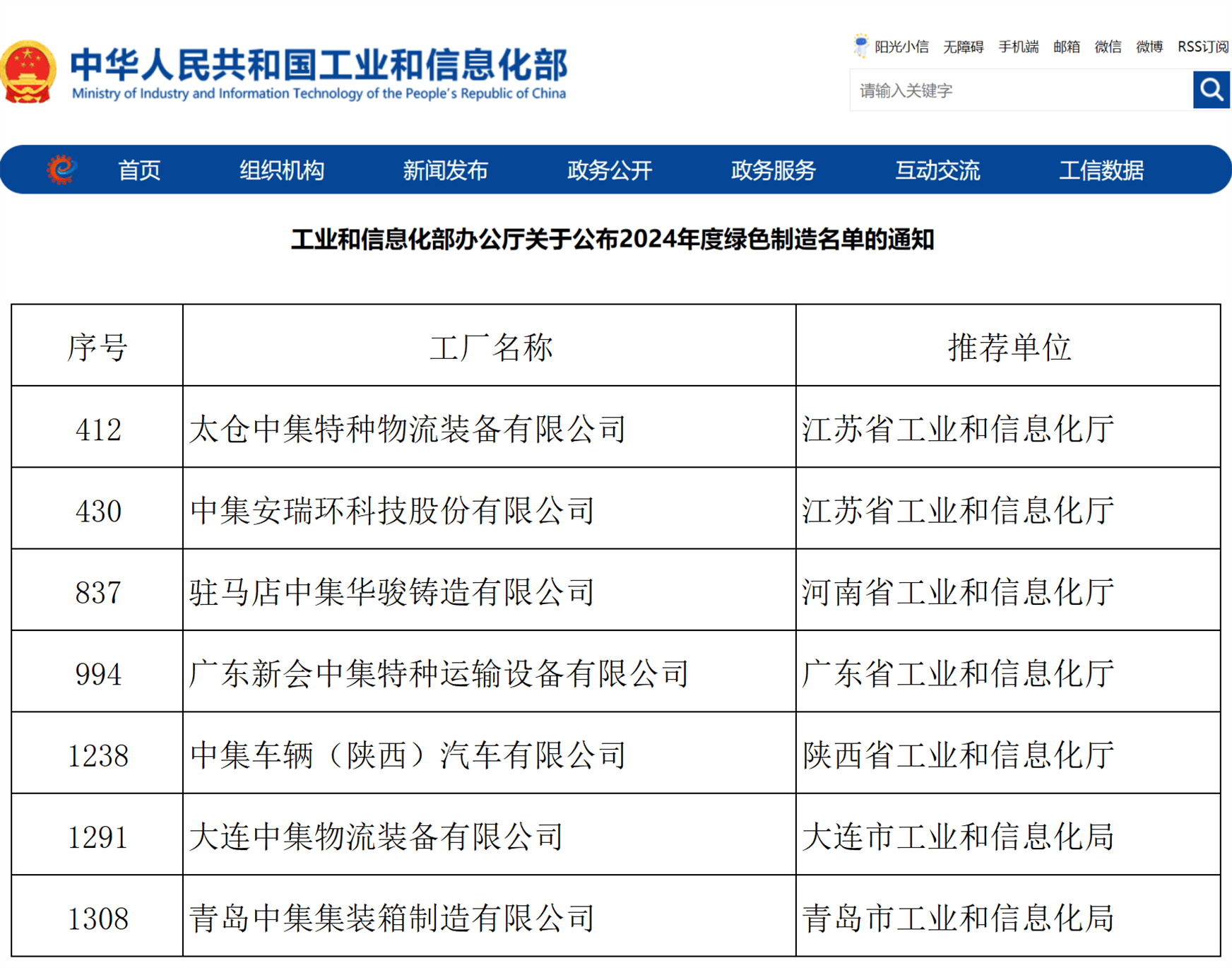The image size is (1232, 968).
Task: Click the 微信 link
Action: pyautogui.click(x=1108, y=47)
